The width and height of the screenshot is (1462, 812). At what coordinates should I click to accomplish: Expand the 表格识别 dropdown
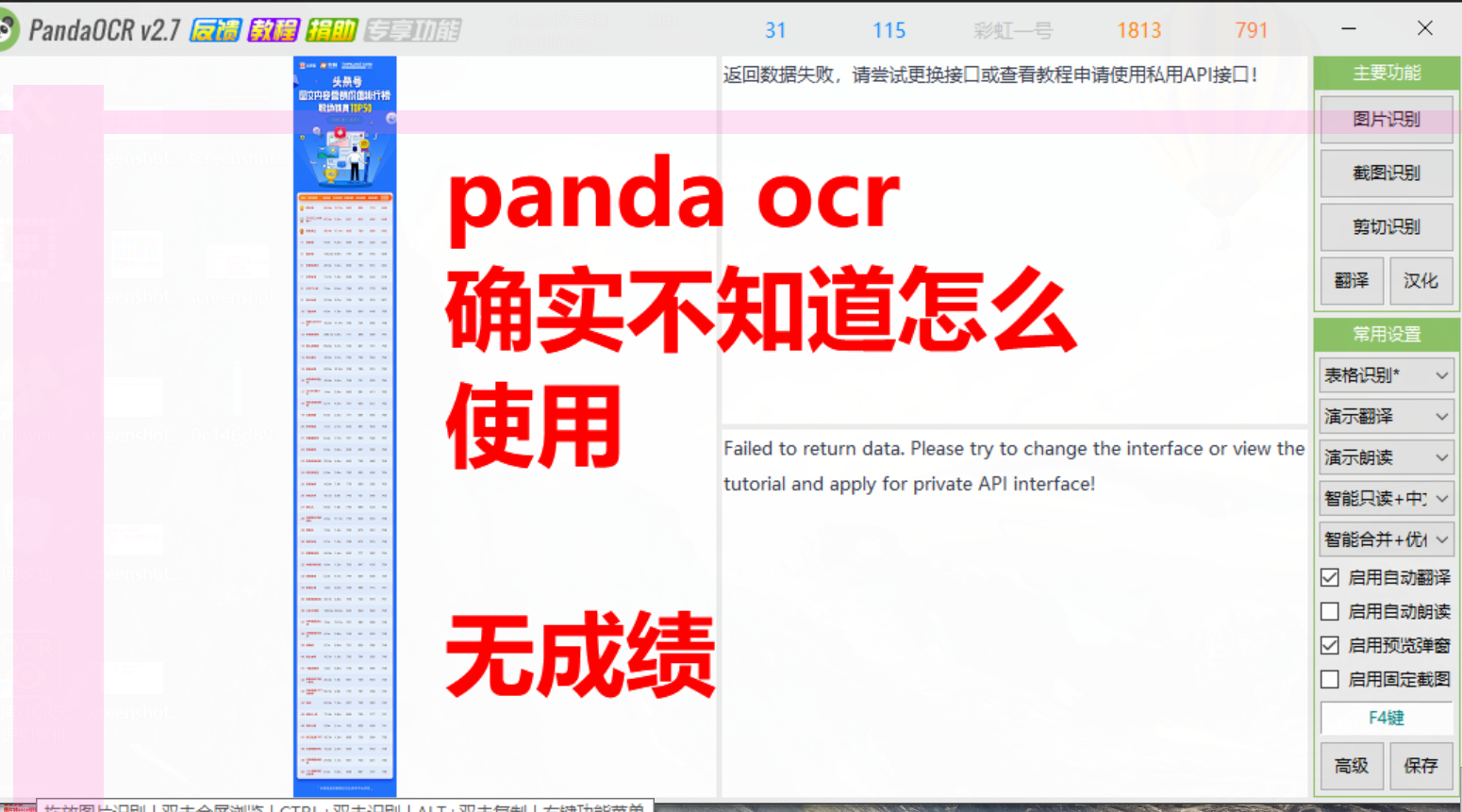1386,375
